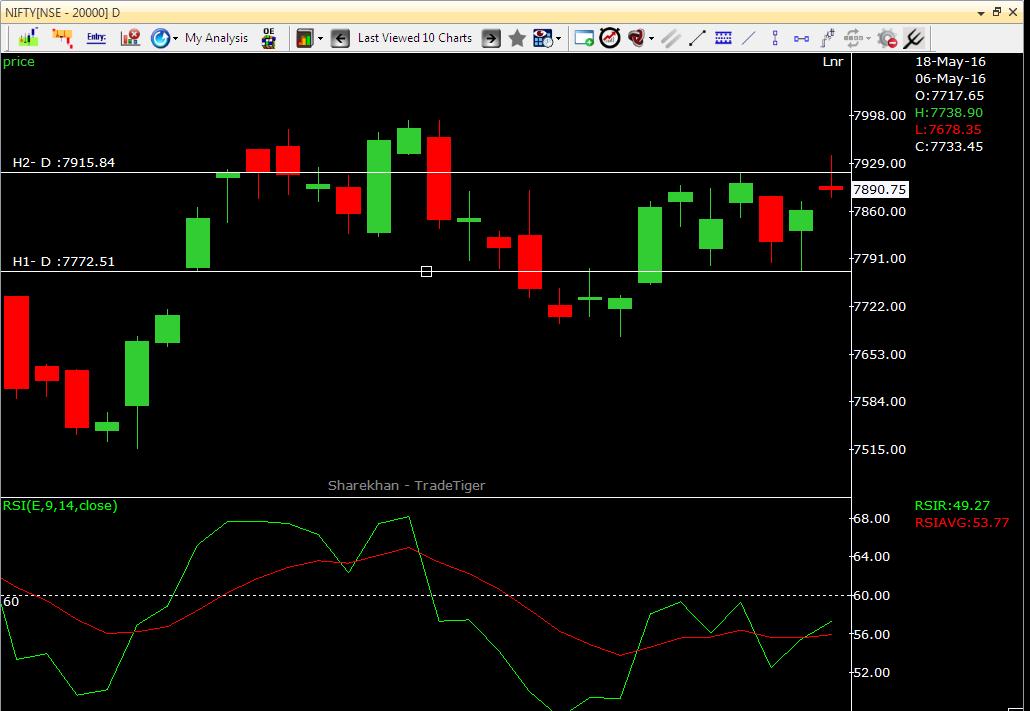1030x711 pixels.
Task: Select the highlighted pitchfork tool
Action: pyautogui.click(x=912, y=38)
